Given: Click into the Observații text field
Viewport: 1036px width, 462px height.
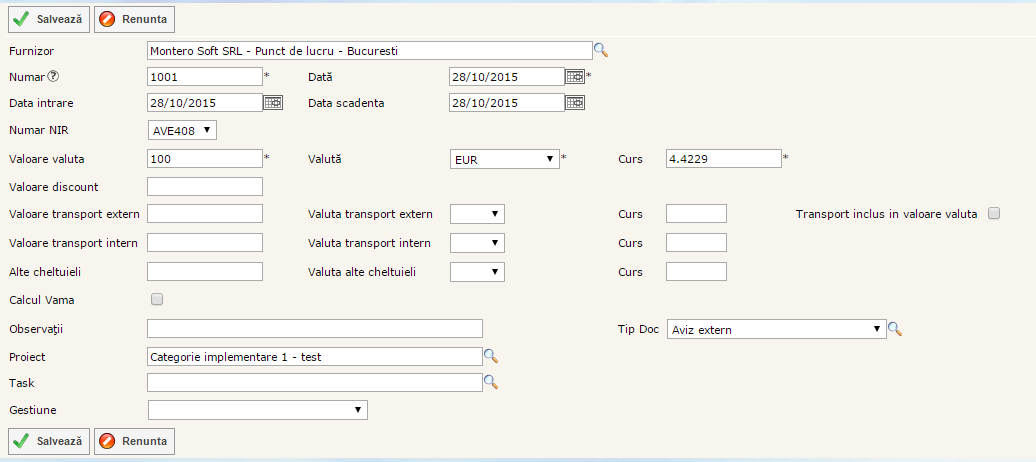Looking at the screenshot, I should (315, 329).
